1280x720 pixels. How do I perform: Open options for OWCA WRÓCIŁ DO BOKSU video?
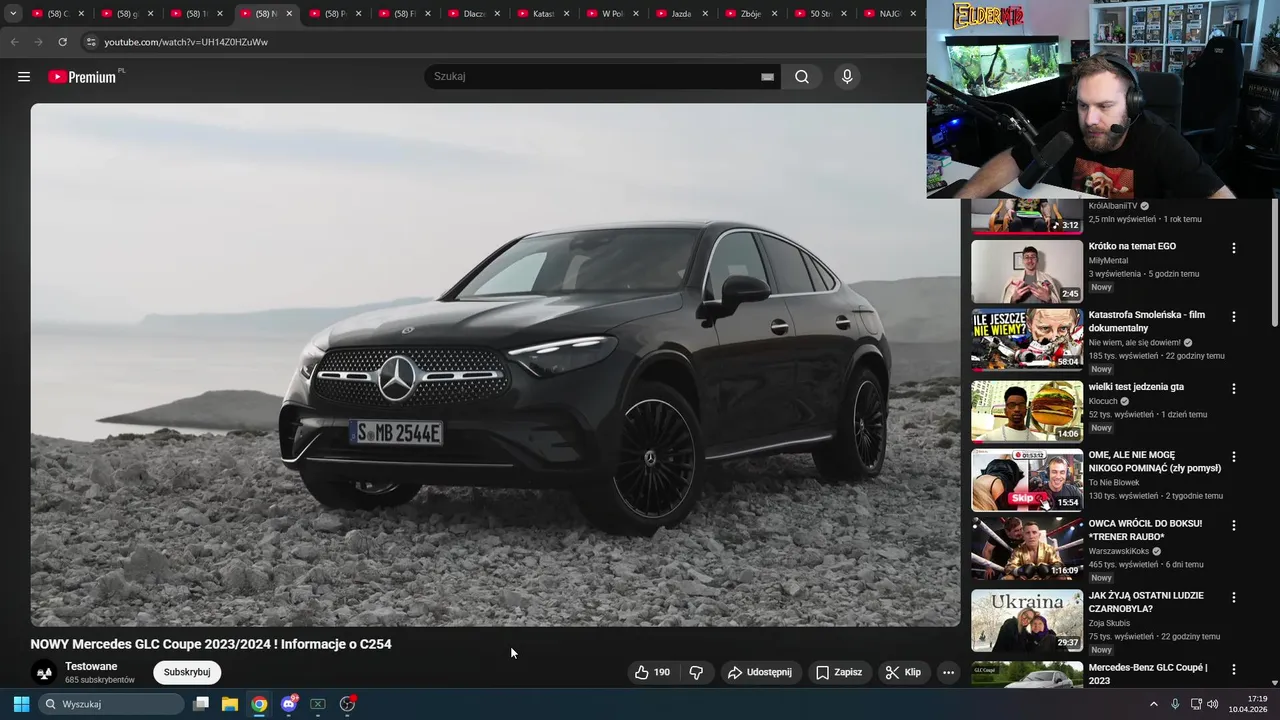pyautogui.click(x=1233, y=525)
